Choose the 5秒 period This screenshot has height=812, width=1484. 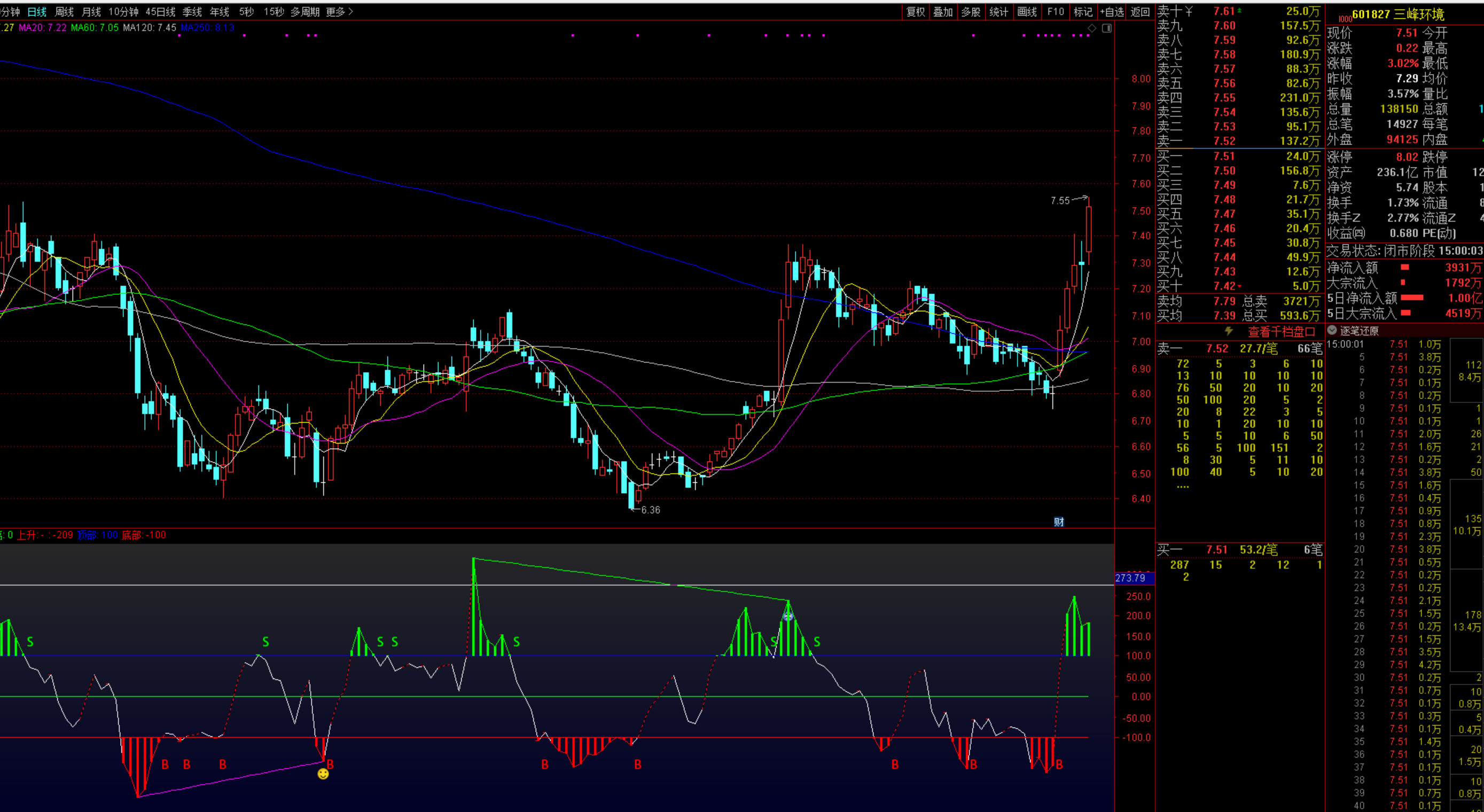246,12
